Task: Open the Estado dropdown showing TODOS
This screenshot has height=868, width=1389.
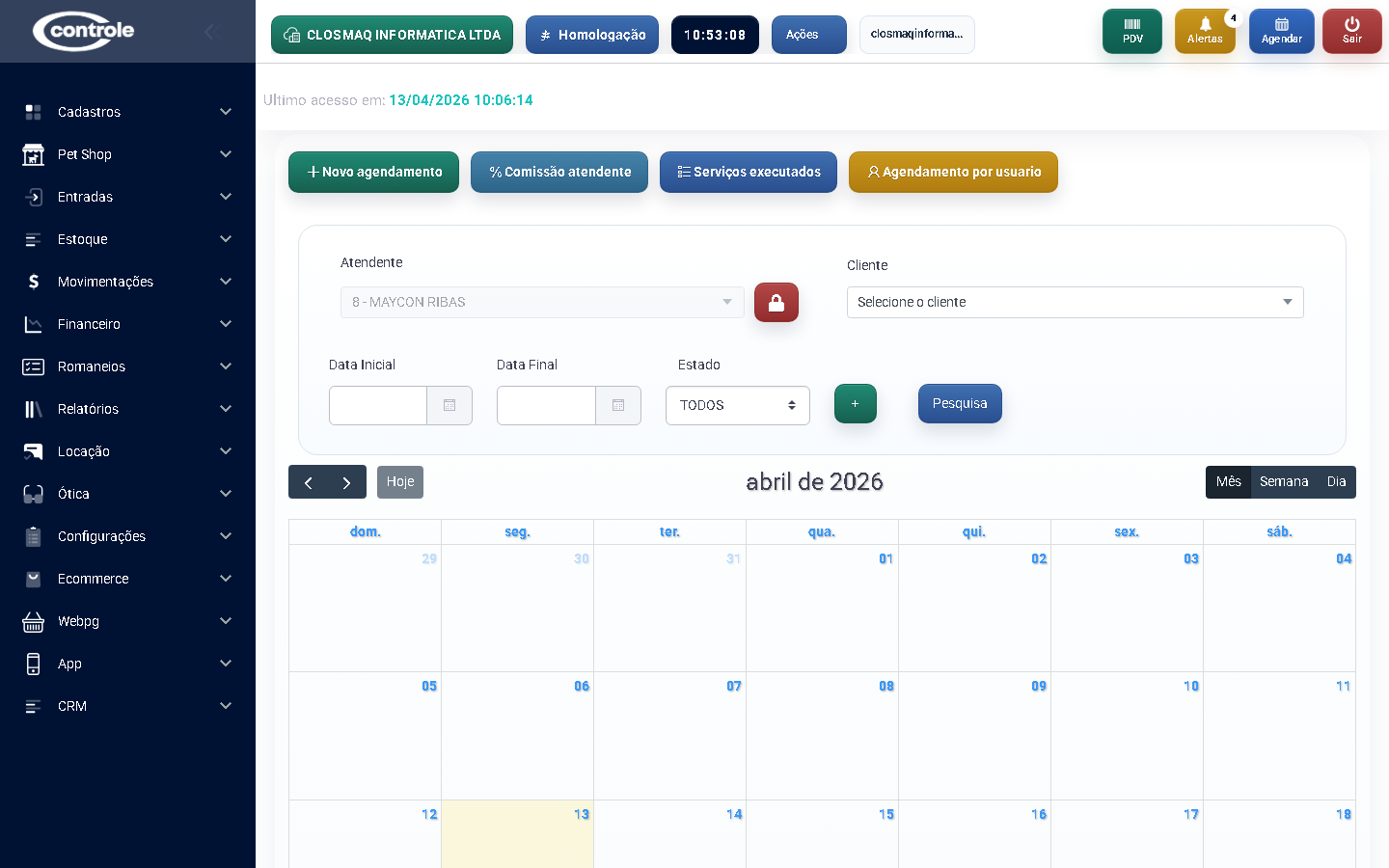Action: [737, 405]
